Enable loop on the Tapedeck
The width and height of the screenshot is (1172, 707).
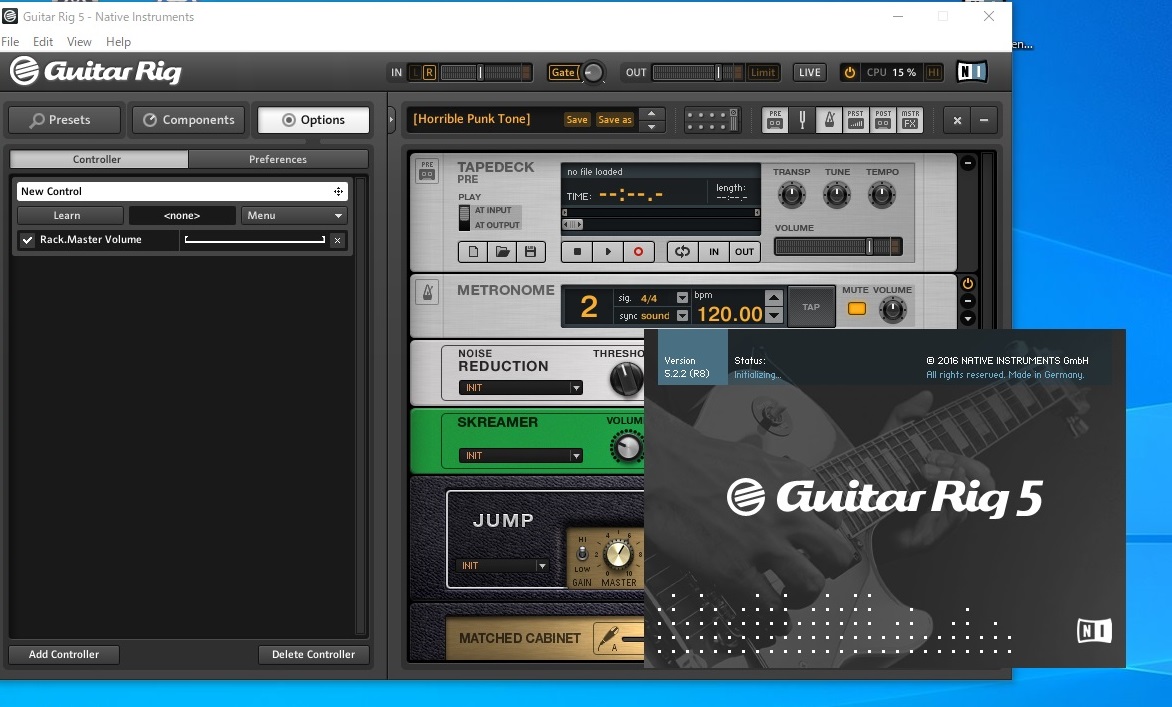tap(682, 252)
